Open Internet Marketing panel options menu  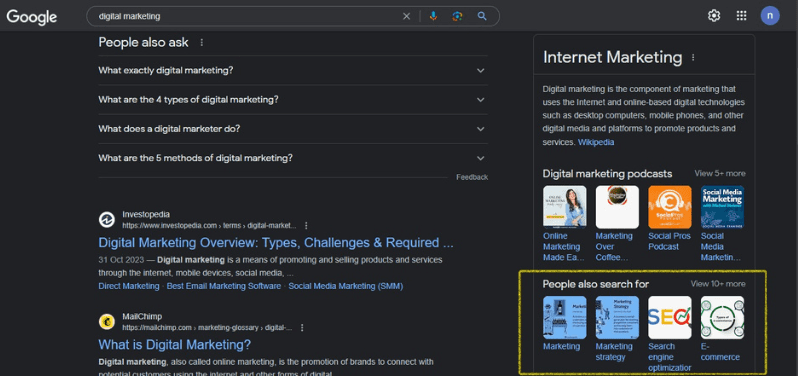tap(693, 58)
